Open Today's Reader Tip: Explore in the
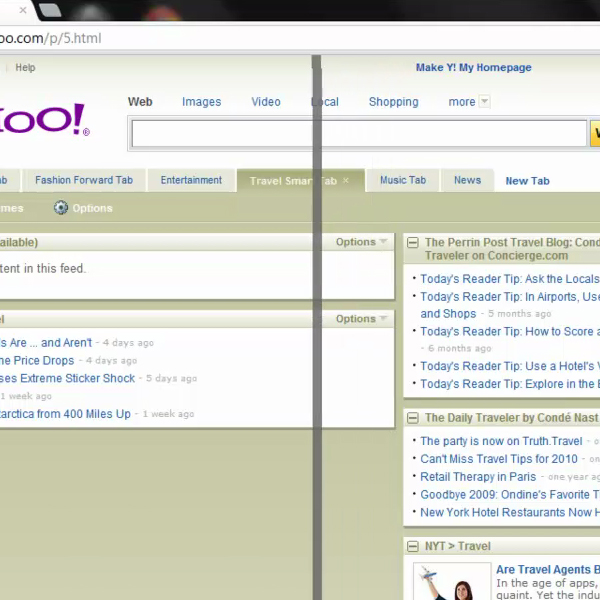The height and width of the screenshot is (600, 600). pyautogui.click(x=510, y=384)
